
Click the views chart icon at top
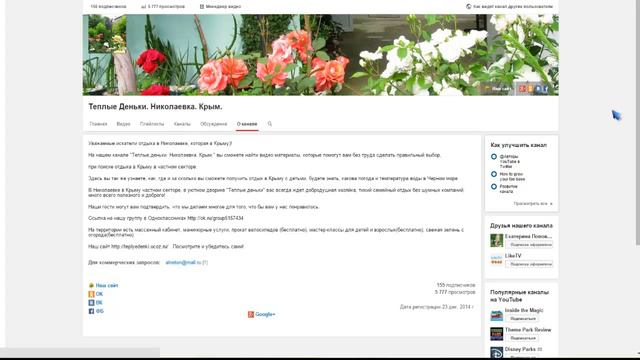click(143, 7)
